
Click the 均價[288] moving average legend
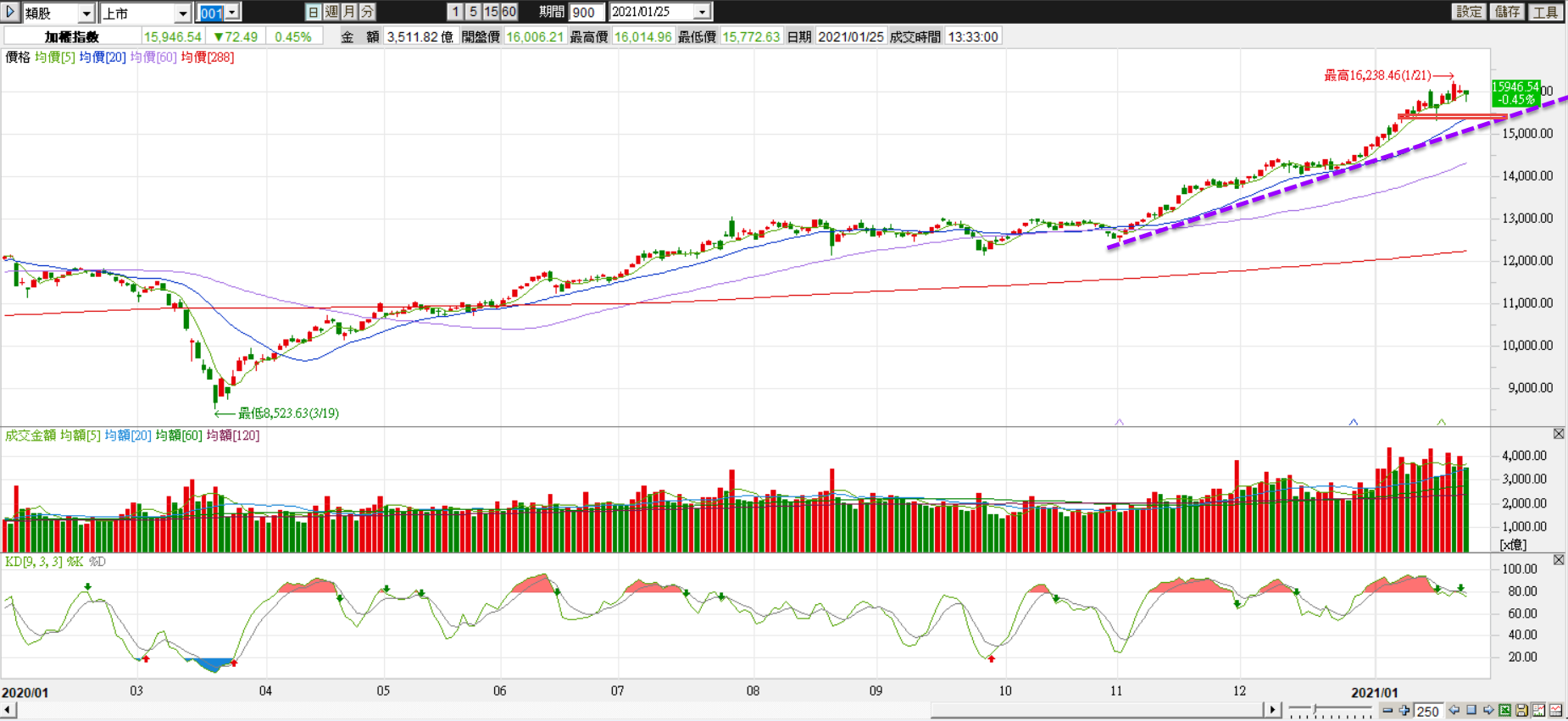208,57
